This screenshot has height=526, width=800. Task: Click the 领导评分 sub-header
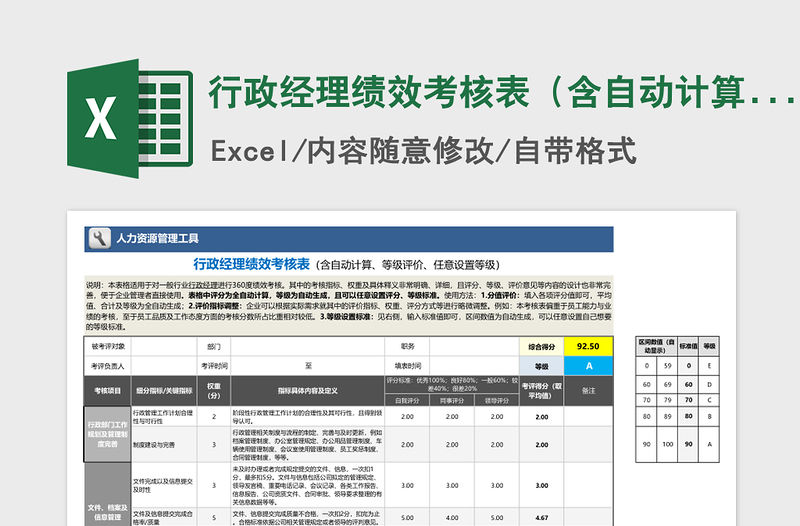[496, 401]
